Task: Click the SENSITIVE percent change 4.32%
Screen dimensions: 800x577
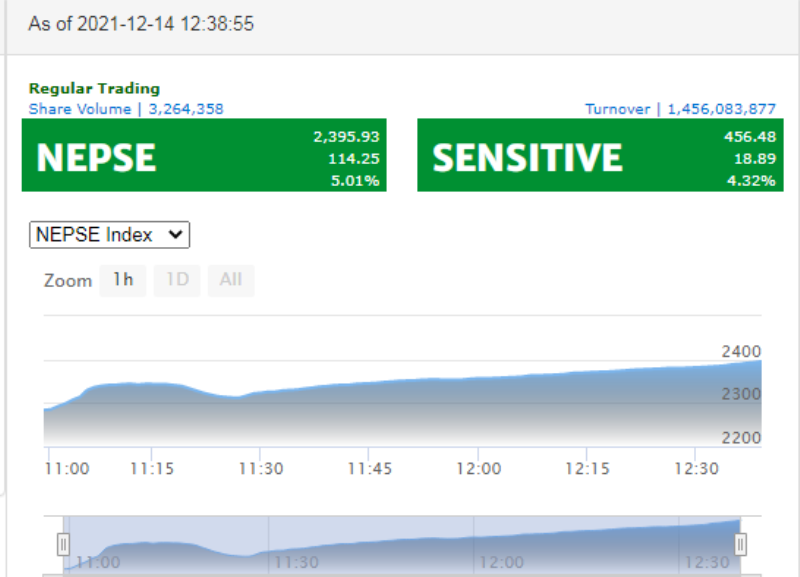Action: (752, 181)
